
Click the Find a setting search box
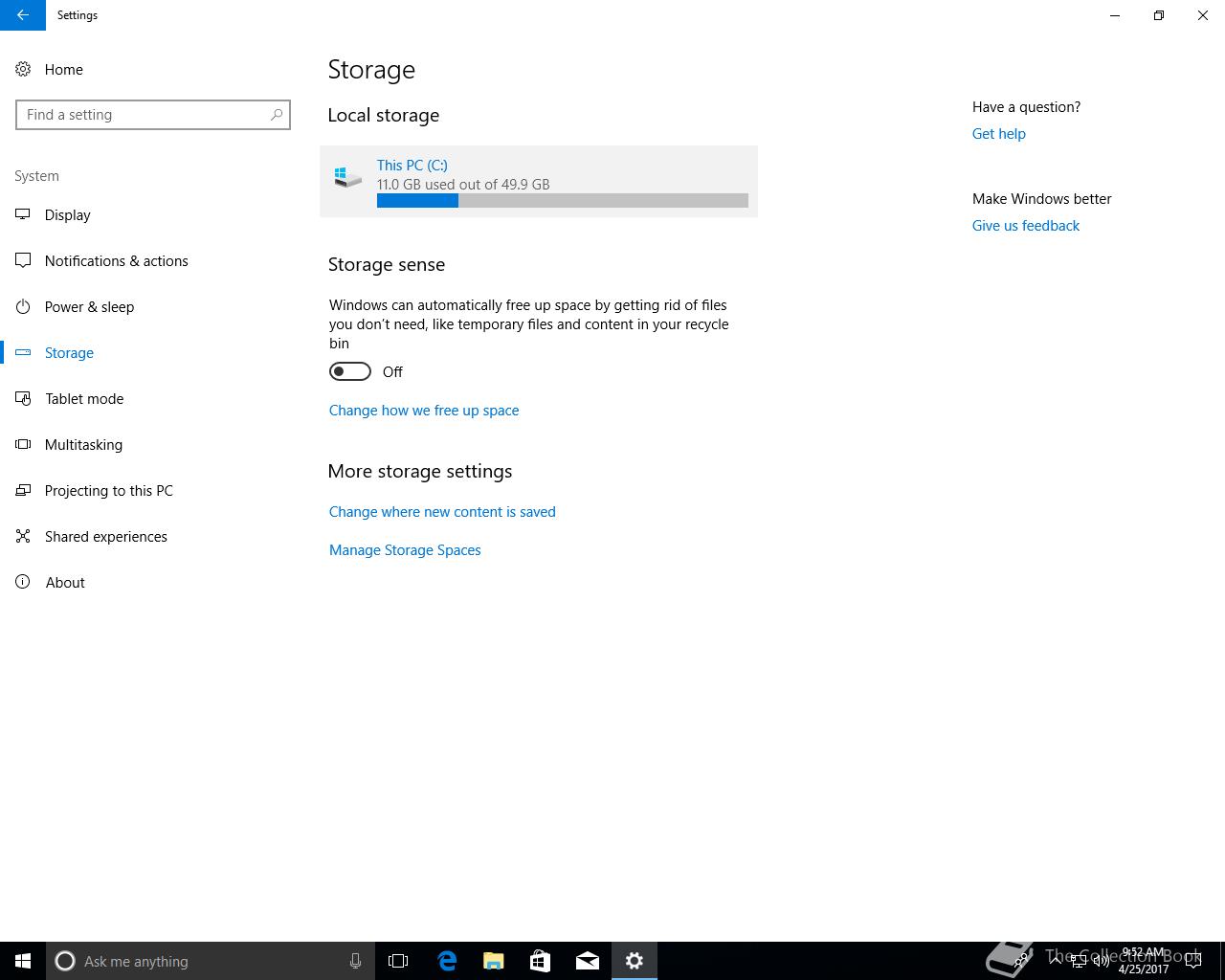coord(153,115)
